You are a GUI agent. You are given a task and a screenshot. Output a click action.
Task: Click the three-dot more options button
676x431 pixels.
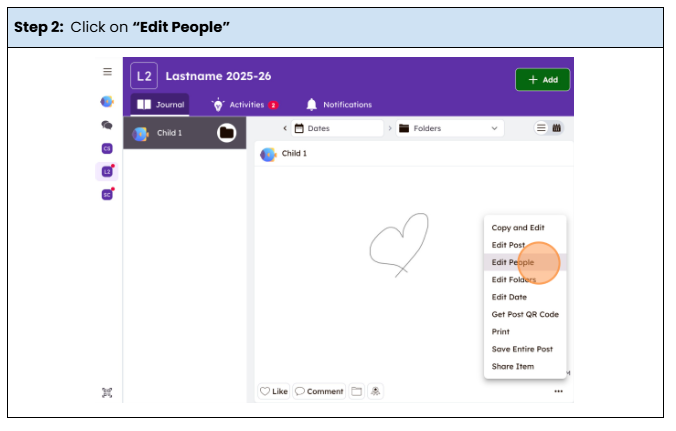[x=558, y=391]
